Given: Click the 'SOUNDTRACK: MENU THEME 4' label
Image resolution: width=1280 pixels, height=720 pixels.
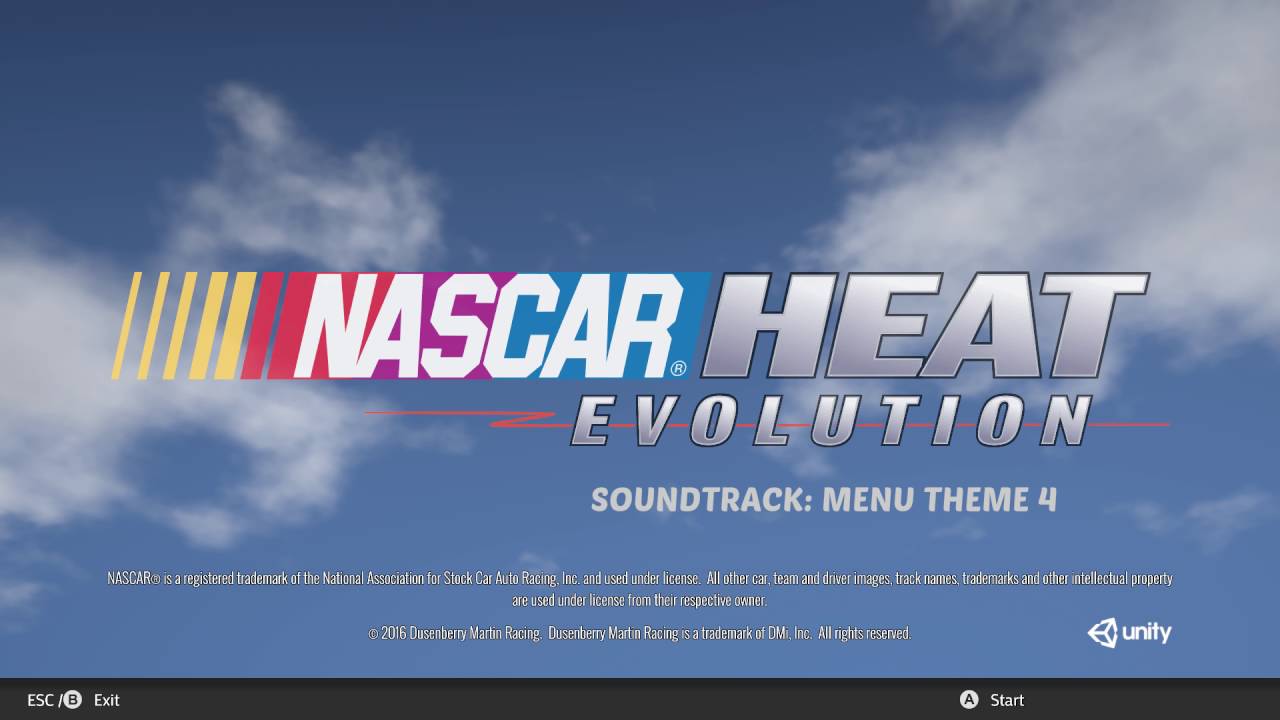Looking at the screenshot, I should tap(823, 499).
